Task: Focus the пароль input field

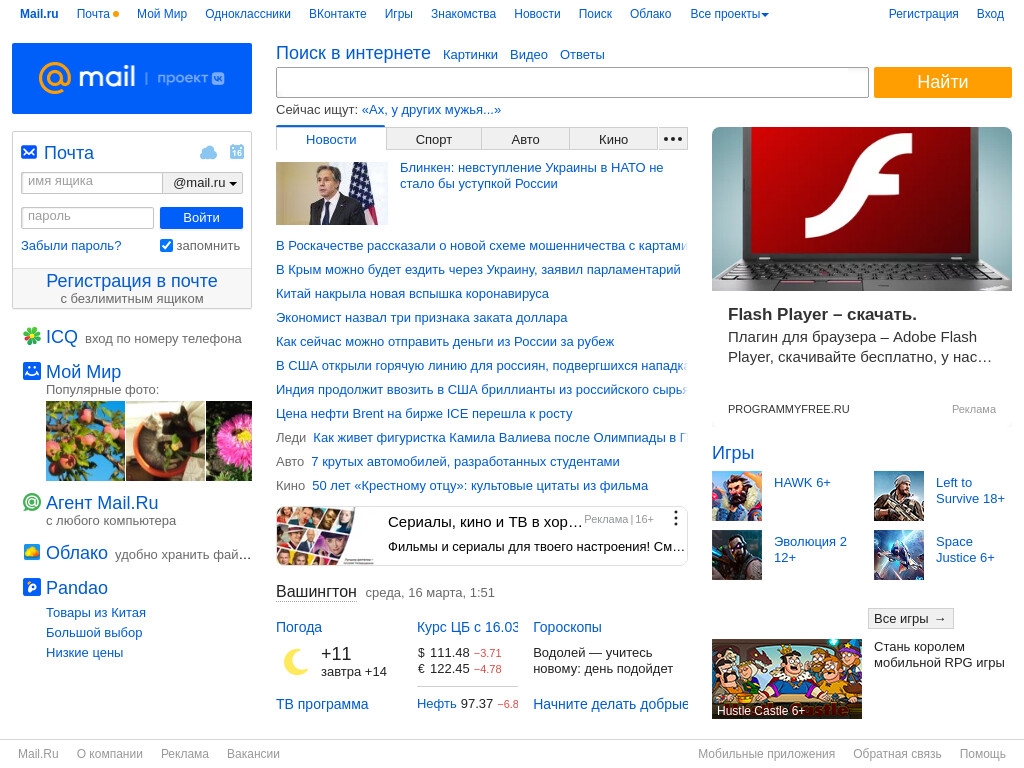Action: [x=88, y=217]
